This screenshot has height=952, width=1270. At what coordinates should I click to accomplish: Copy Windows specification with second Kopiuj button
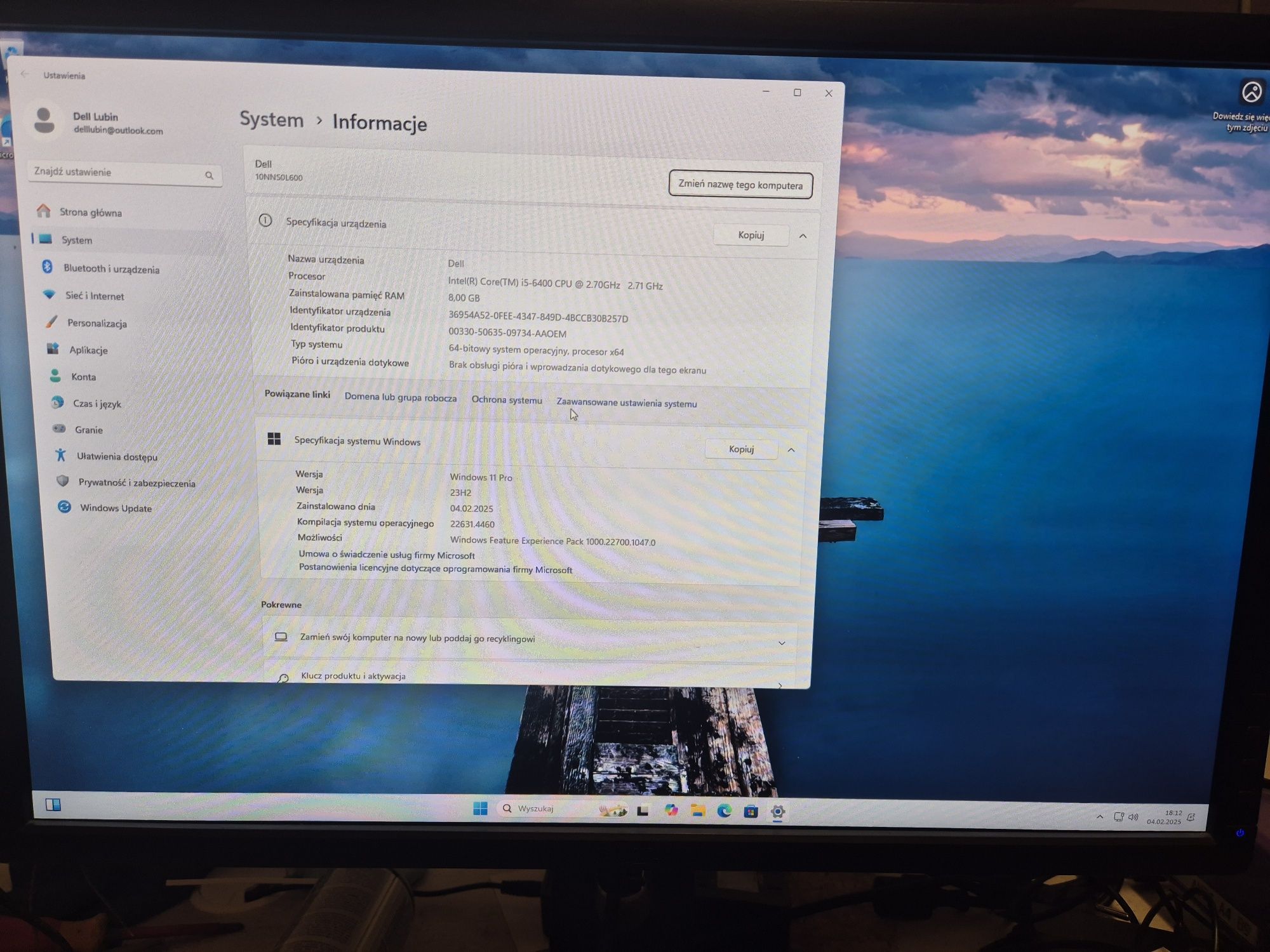point(741,449)
